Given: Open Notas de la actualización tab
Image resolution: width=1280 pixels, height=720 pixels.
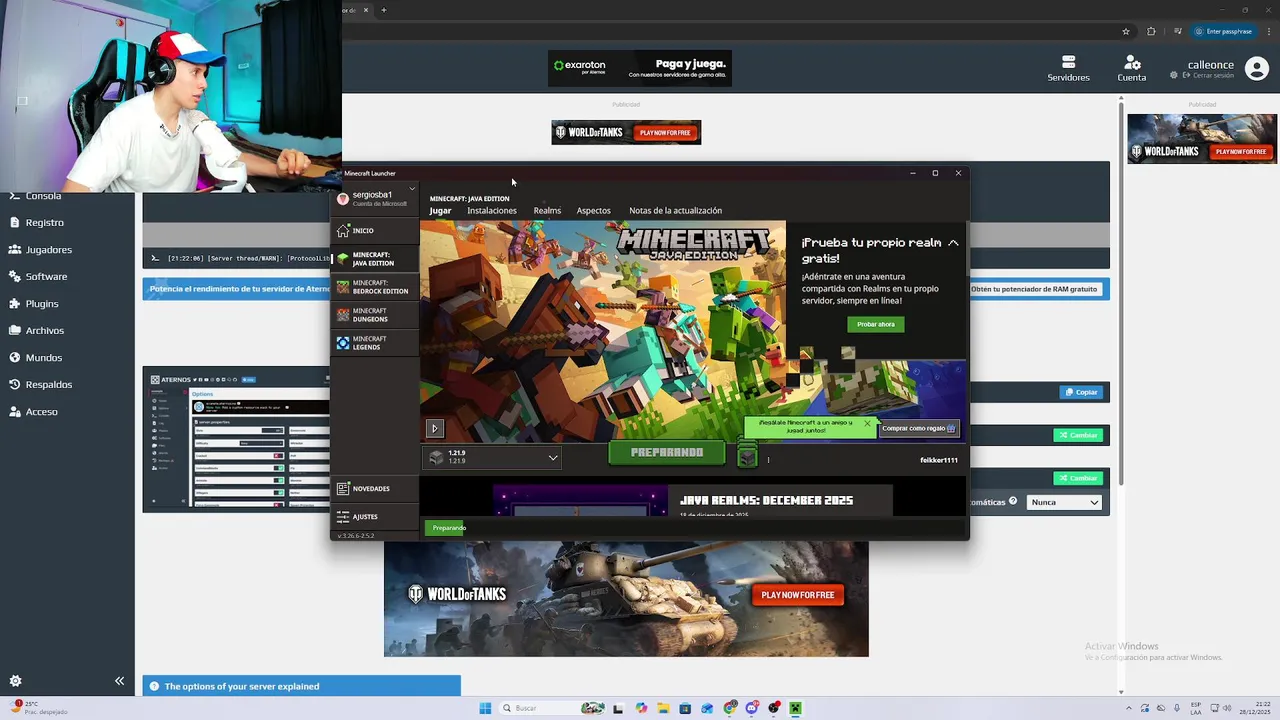Looking at the screenshot, I should pos(675,211).
